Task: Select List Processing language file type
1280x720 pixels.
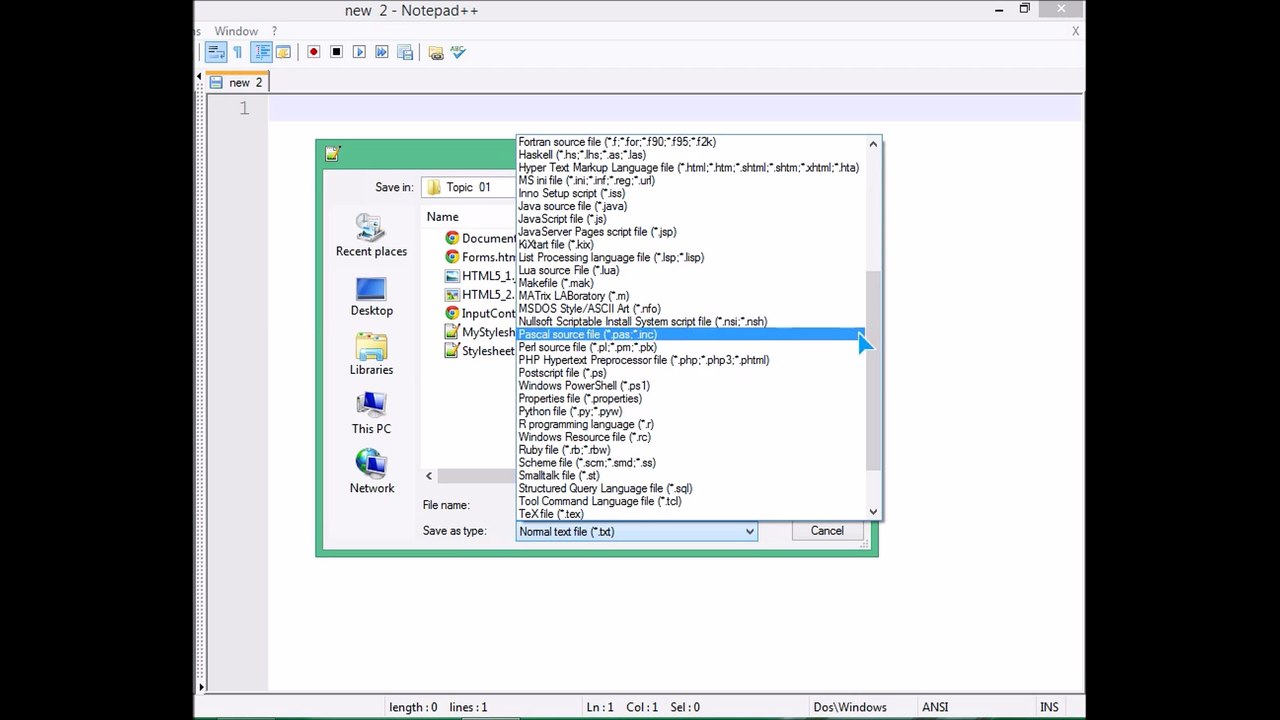Action: pos(691,257)
